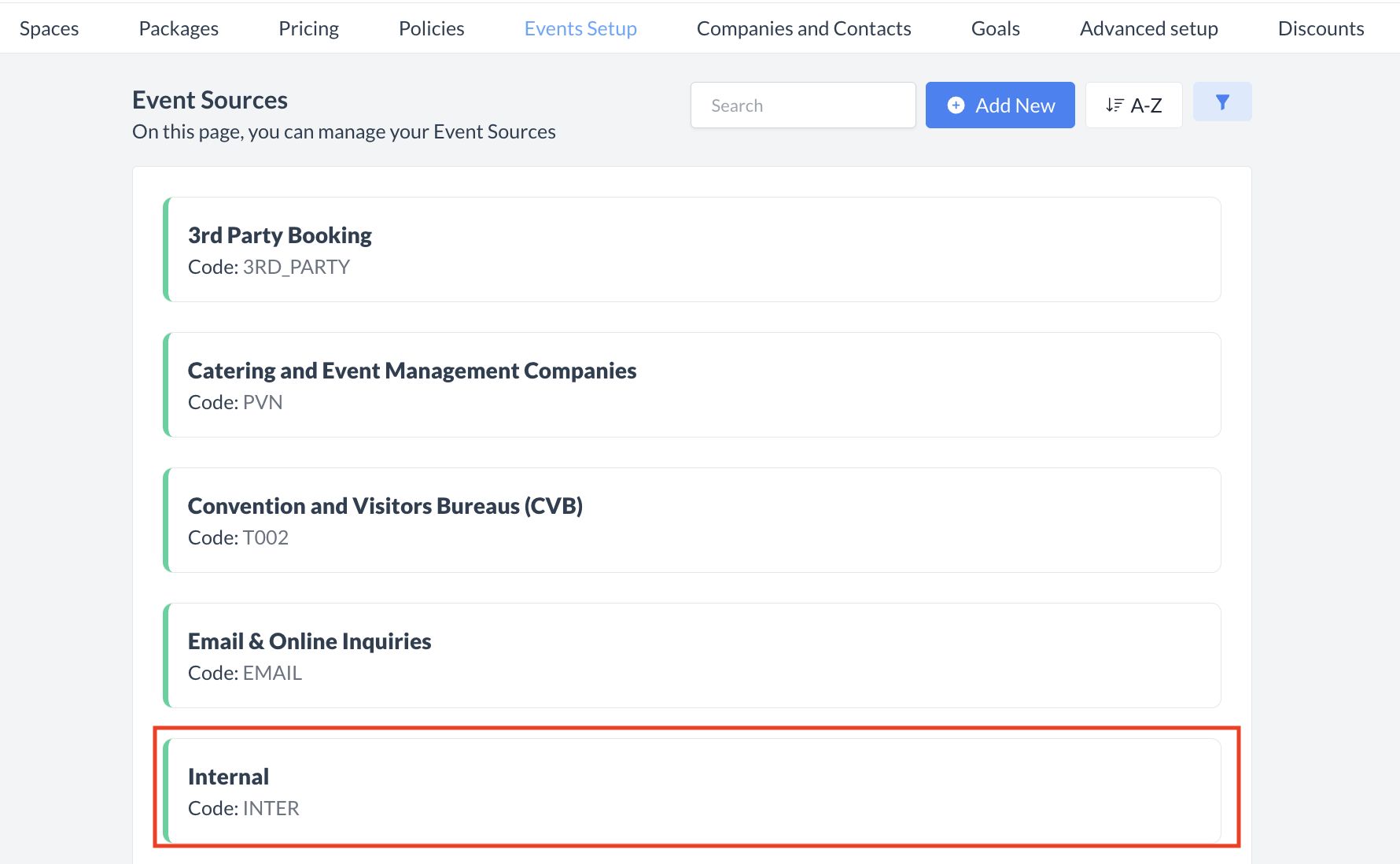Screen dimensions: 1400x864
Task: Focus the Search input field
Action: (x=802, y=105)
